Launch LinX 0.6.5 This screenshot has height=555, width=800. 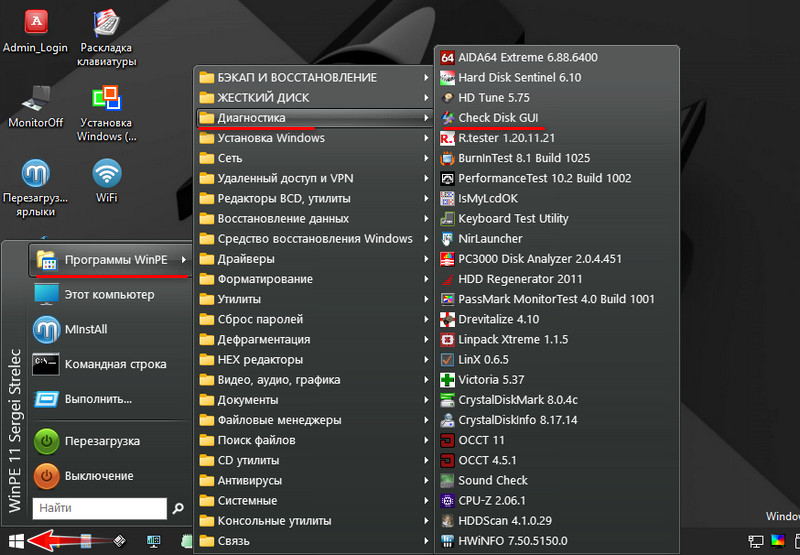557,360
